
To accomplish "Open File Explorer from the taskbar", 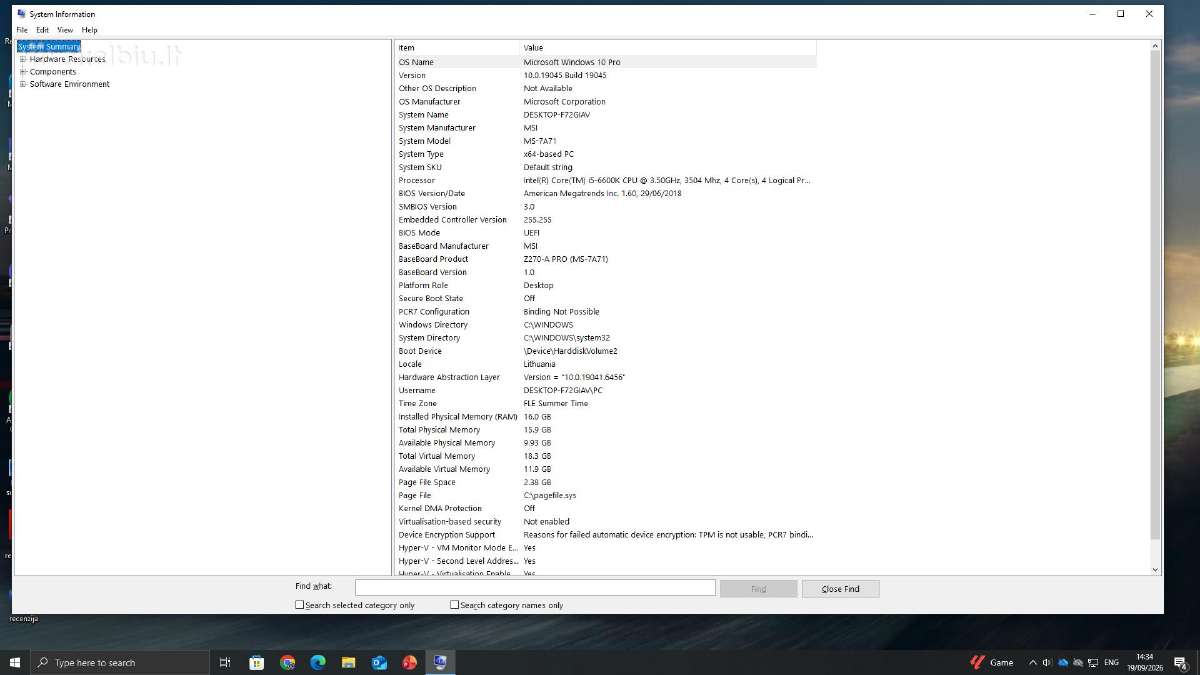I will point(349,662).
